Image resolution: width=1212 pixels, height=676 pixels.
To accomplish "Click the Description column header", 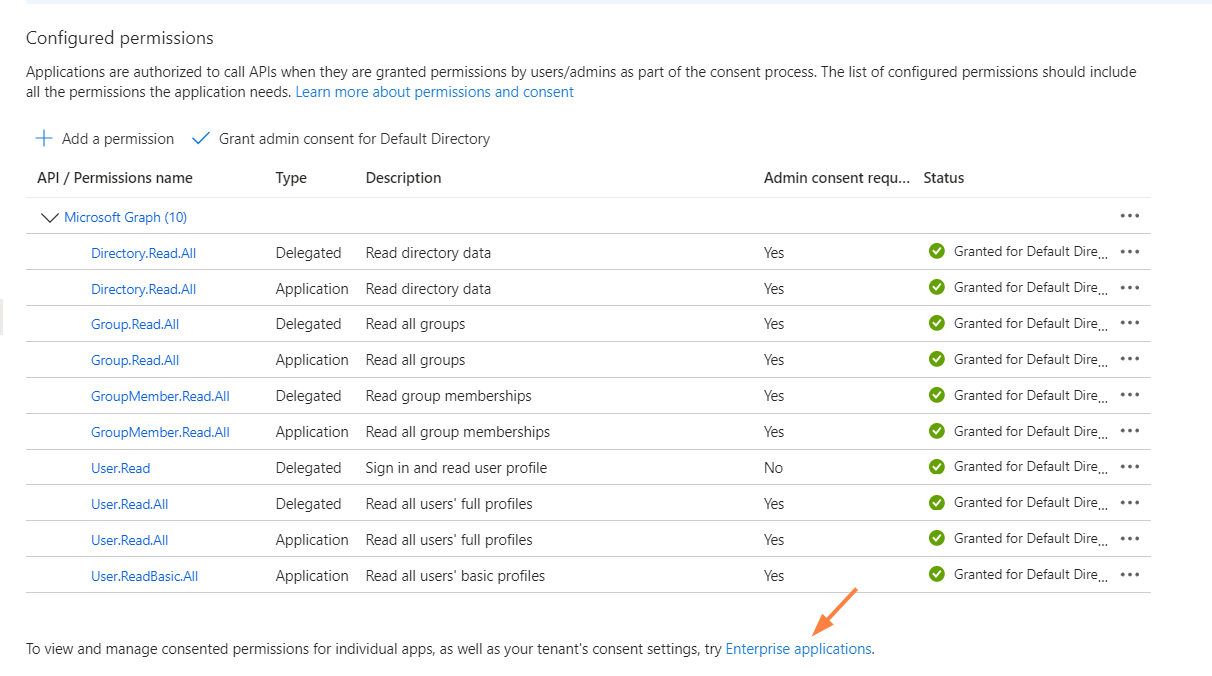I will click(x=403, y=178).
